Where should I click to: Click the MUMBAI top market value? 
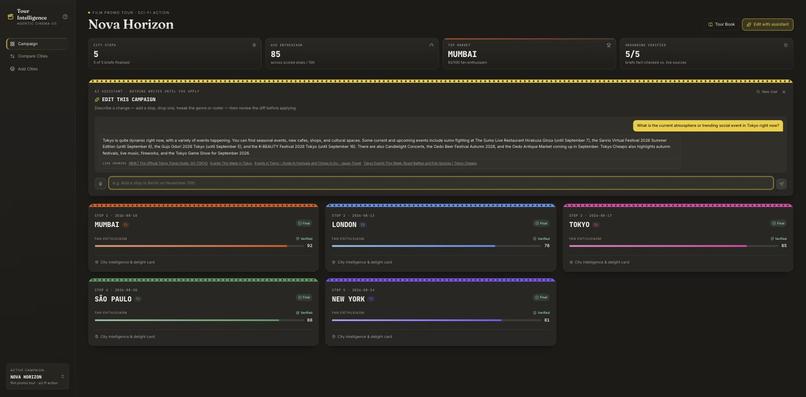coord(462,54)
